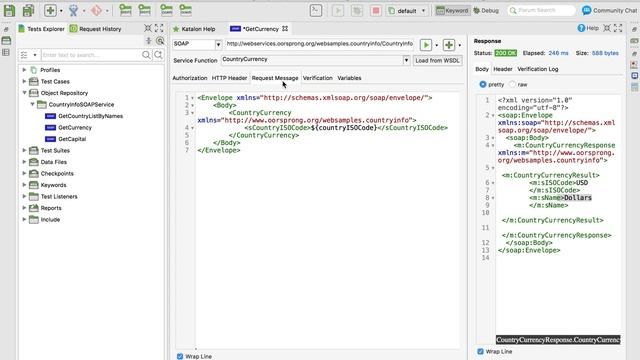The image size is (640, 360).
Task: Toggle the response Wrap Line checkbox
Action: tap(480, 351)
